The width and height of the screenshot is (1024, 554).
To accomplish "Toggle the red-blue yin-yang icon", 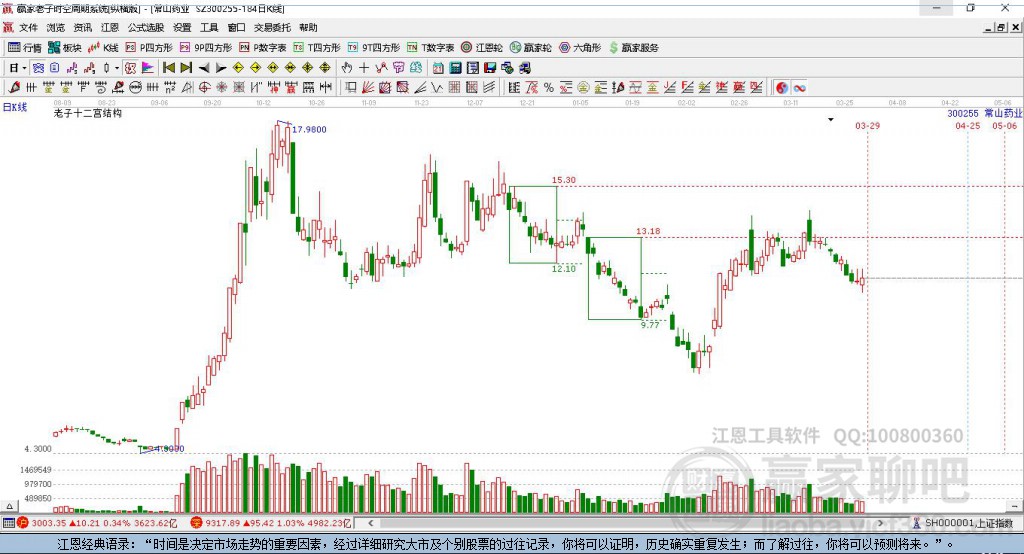I will tap(782, 88).
